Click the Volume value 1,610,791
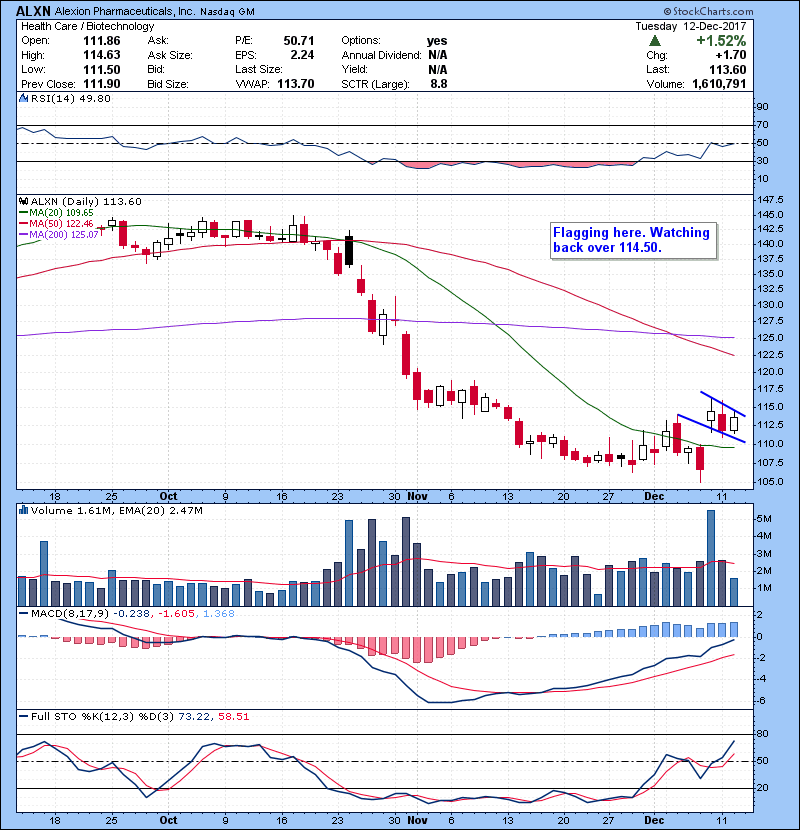The image size is (800, 830). 719,84
